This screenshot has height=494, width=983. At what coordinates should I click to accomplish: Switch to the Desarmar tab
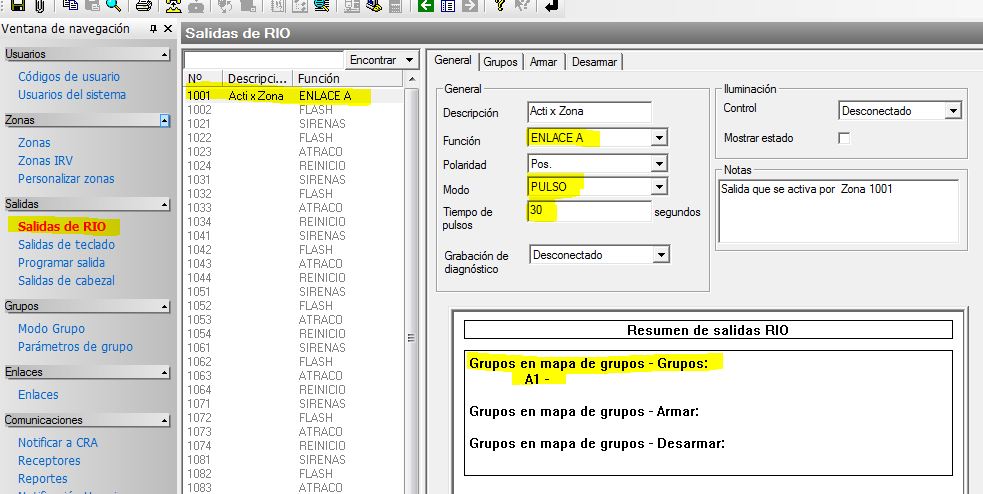point(594,62)
